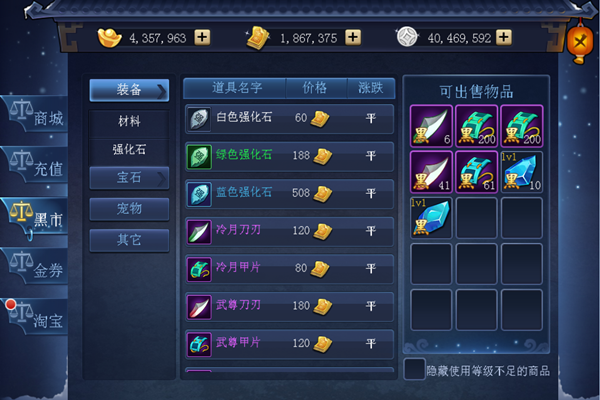
Task: Select the 绿色强化石 green stone icon
Action: [x=199, y=157]
